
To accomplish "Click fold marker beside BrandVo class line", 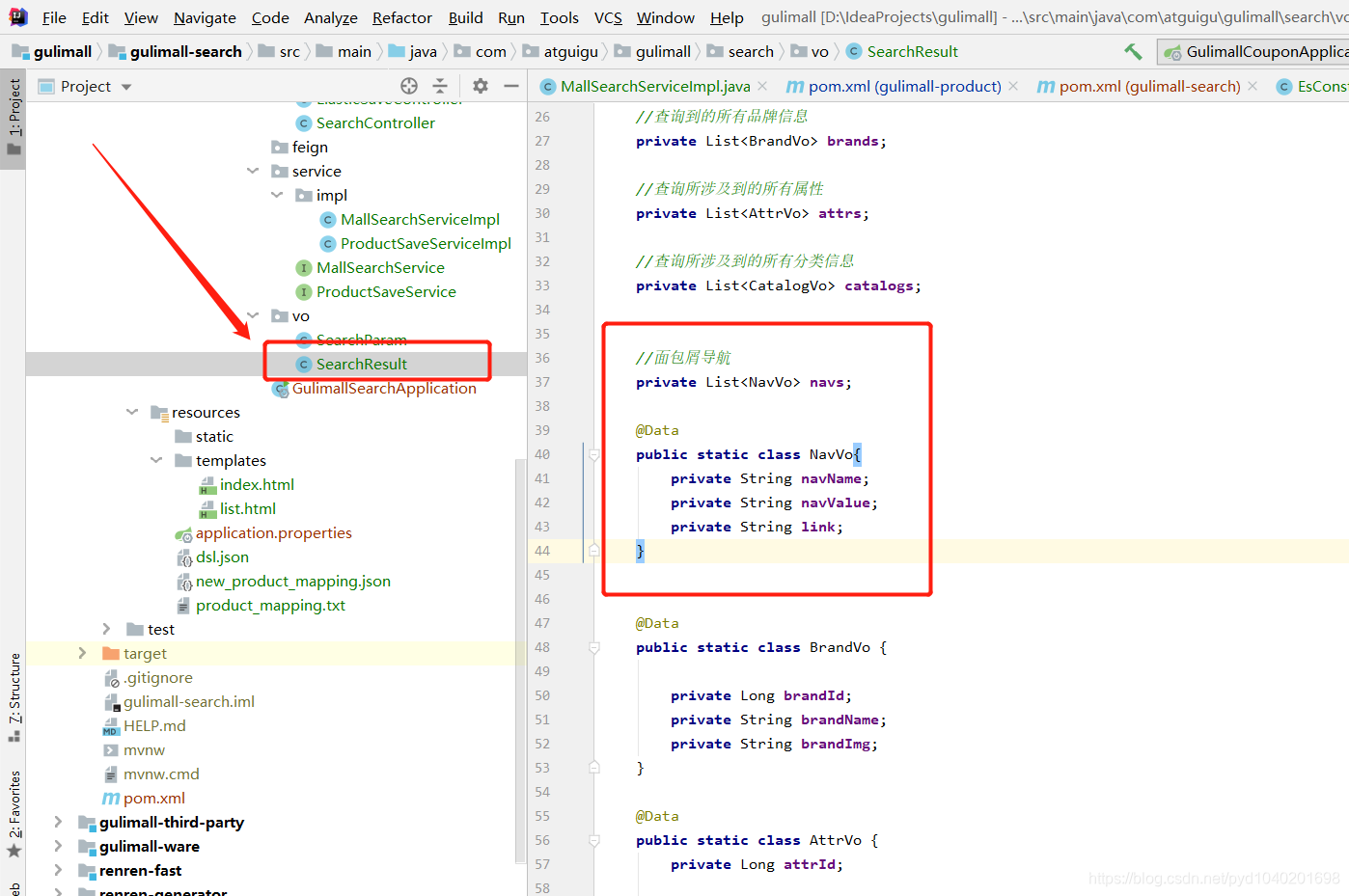I will (594, 647).
